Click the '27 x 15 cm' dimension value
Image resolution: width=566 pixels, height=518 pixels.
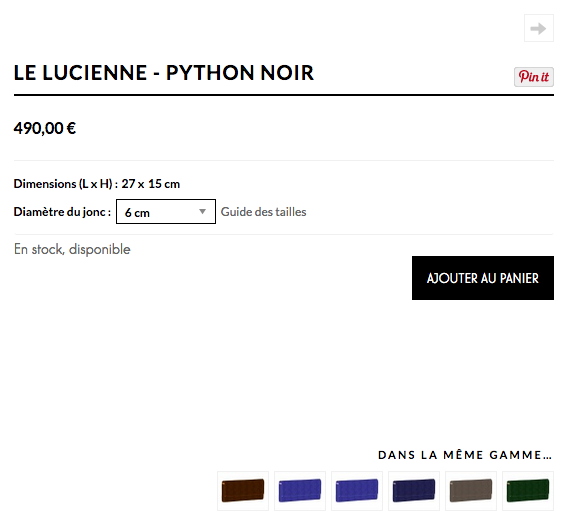pos(151,184)
